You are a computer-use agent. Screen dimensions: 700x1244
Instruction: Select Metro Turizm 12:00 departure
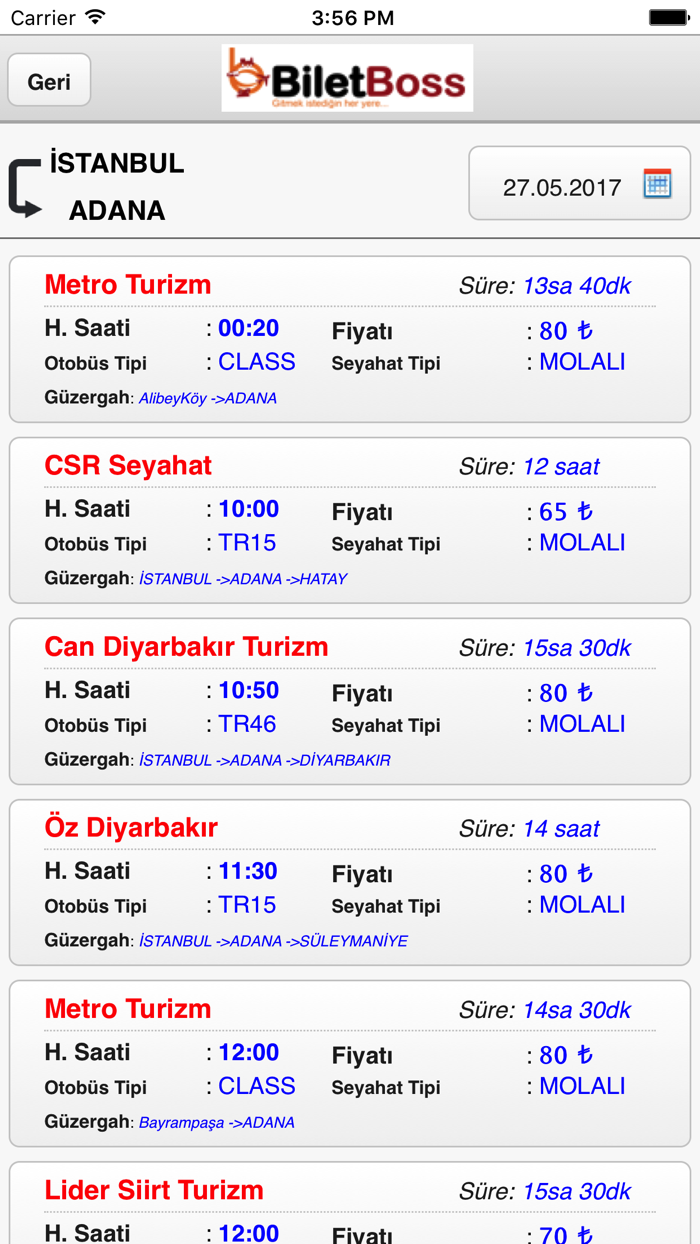[349, 1063]
